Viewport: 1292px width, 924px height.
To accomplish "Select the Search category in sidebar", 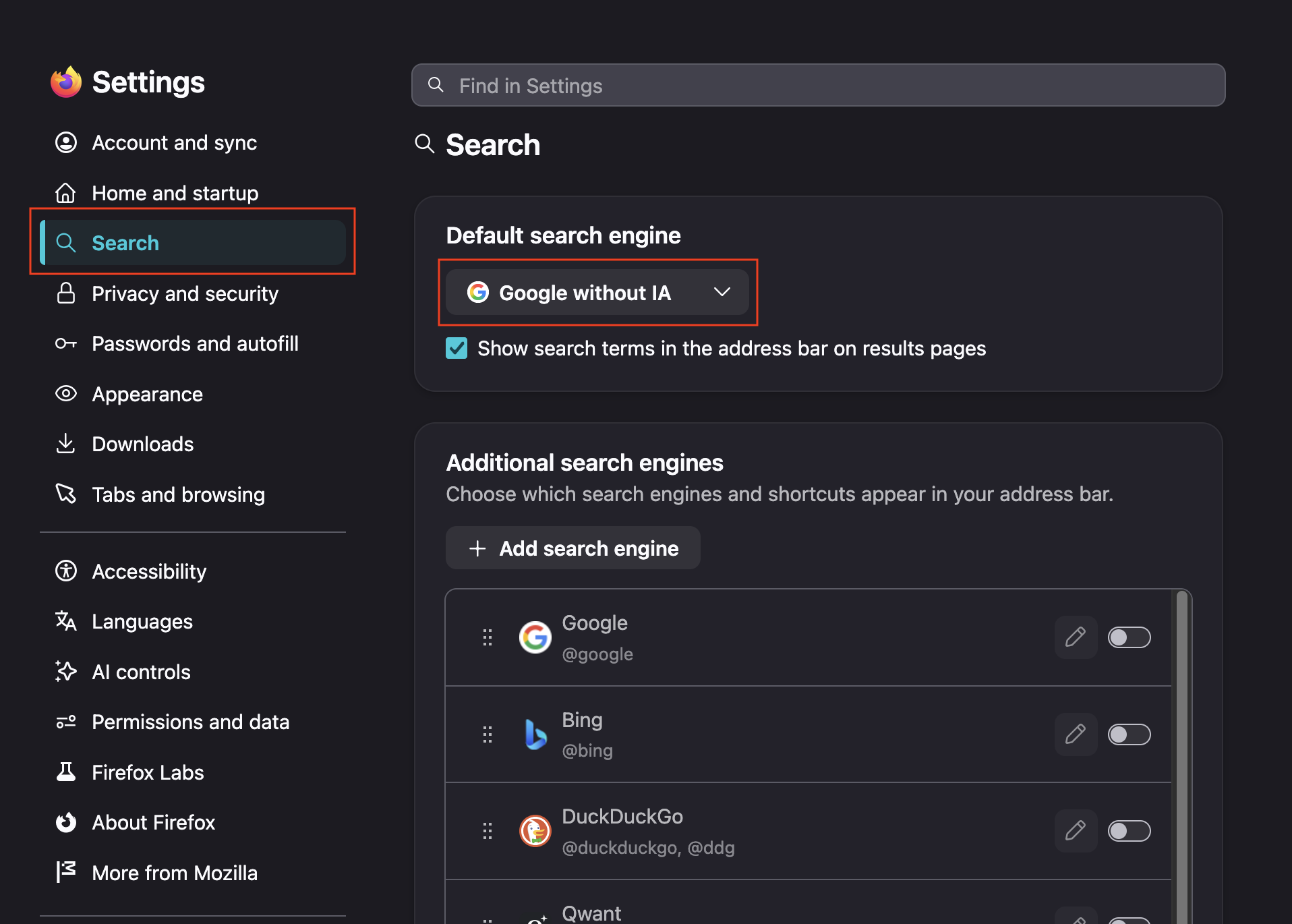I will tap(193, 243).
